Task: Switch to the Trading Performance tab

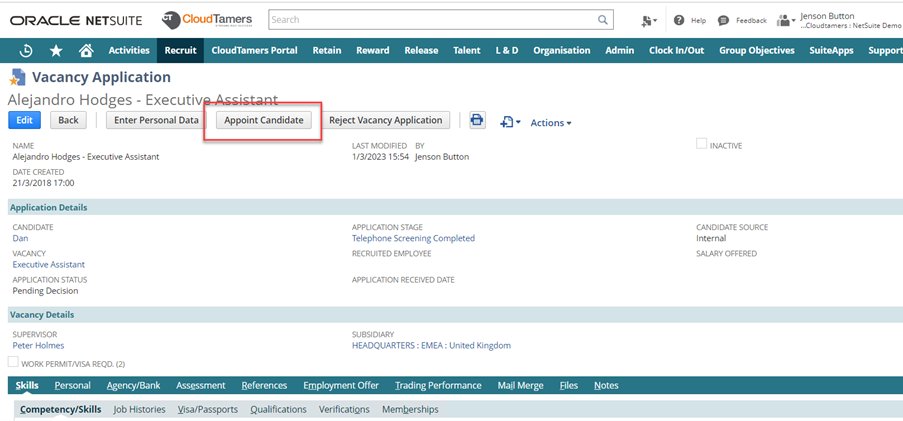Action: tap(438, 385)
